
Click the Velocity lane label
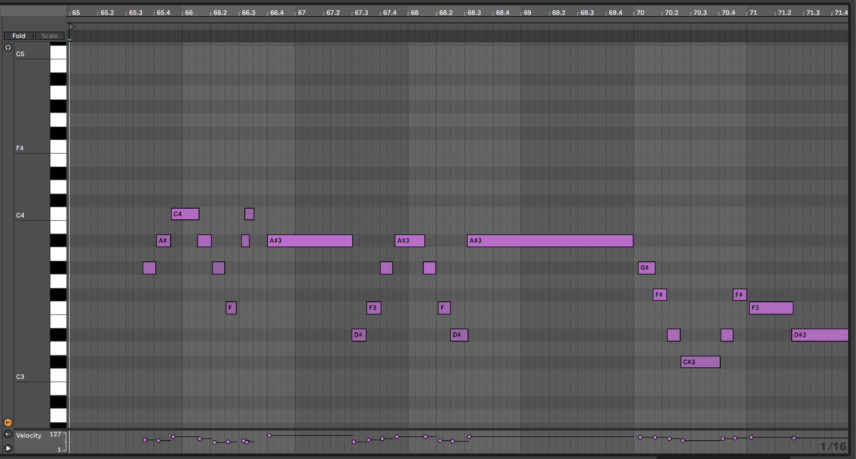(x=28, y=436)
